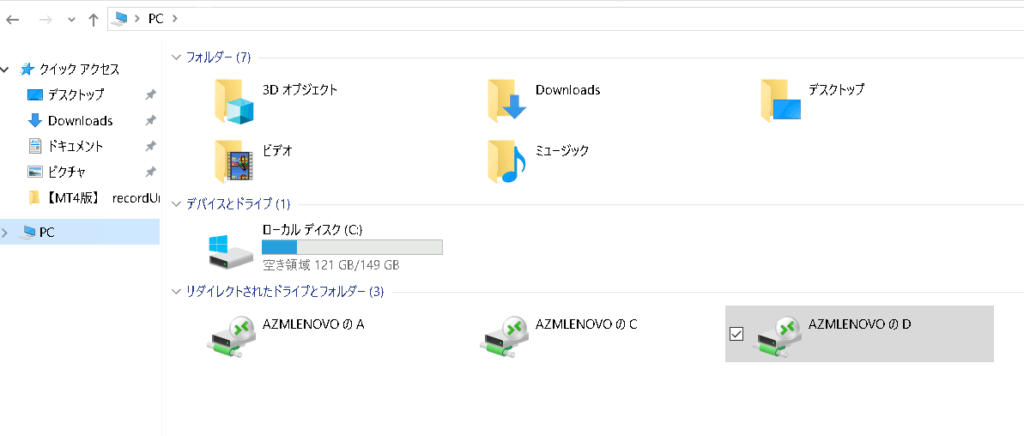Expand the PC tree node arrow
The image size is (1024, 436).
(7, 232)
